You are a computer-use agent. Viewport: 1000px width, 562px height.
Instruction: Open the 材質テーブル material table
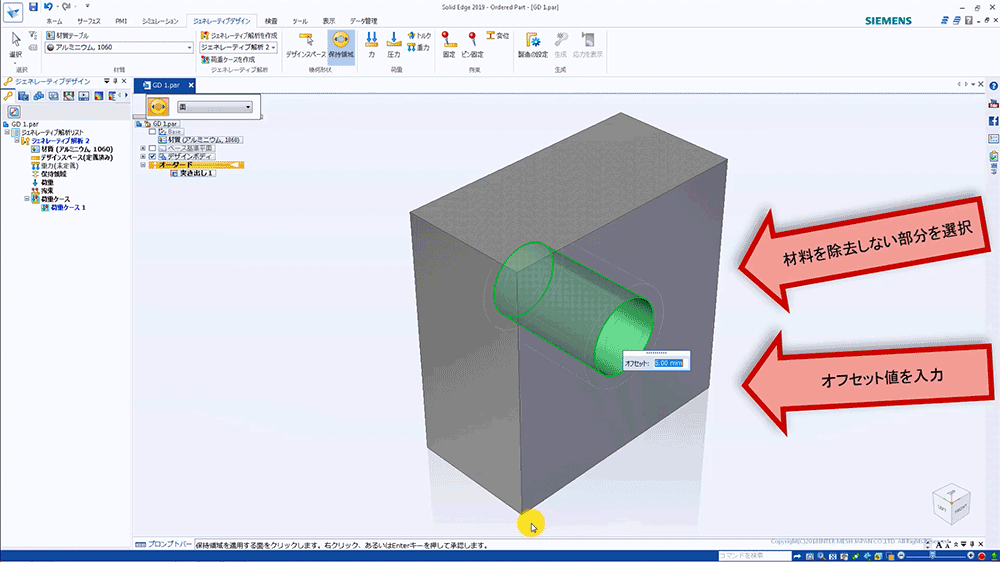[67, 36]
